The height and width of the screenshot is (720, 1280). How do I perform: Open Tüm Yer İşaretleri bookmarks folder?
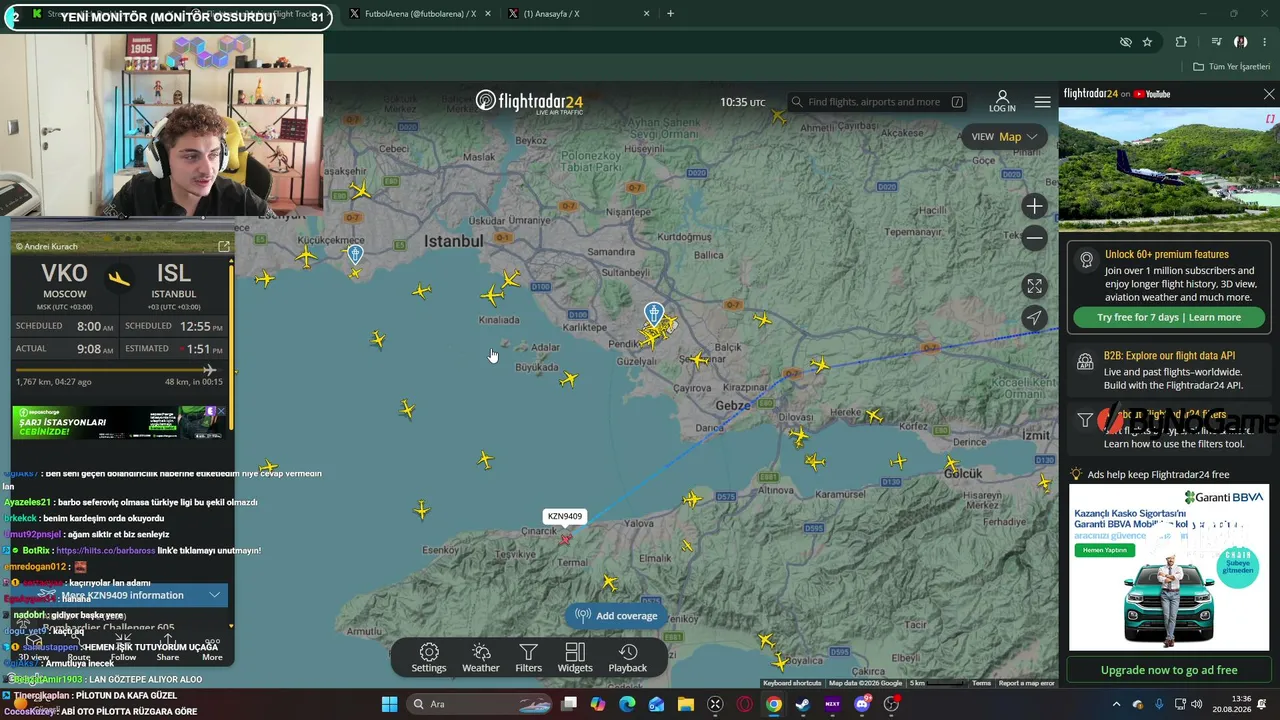coord(1232,67)
